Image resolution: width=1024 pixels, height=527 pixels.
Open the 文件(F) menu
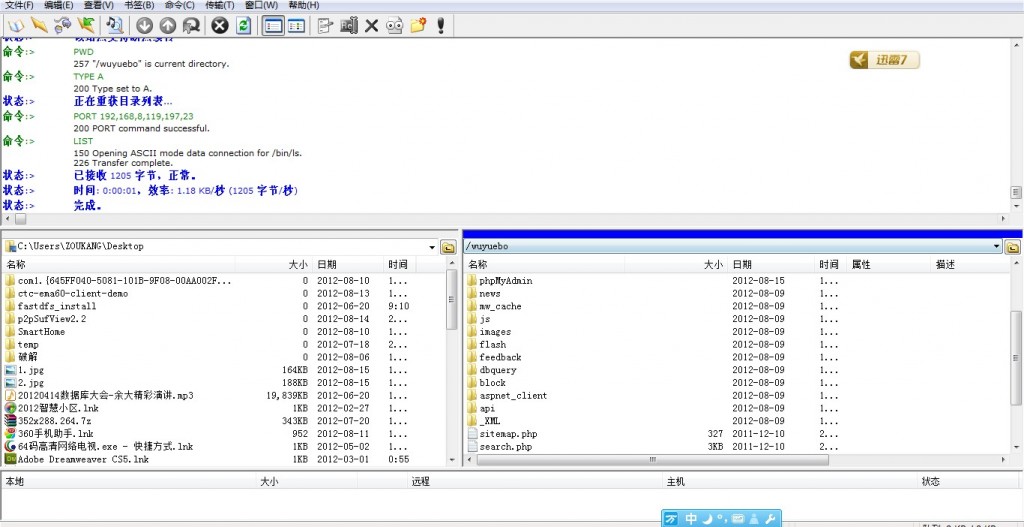click(19, 5)
